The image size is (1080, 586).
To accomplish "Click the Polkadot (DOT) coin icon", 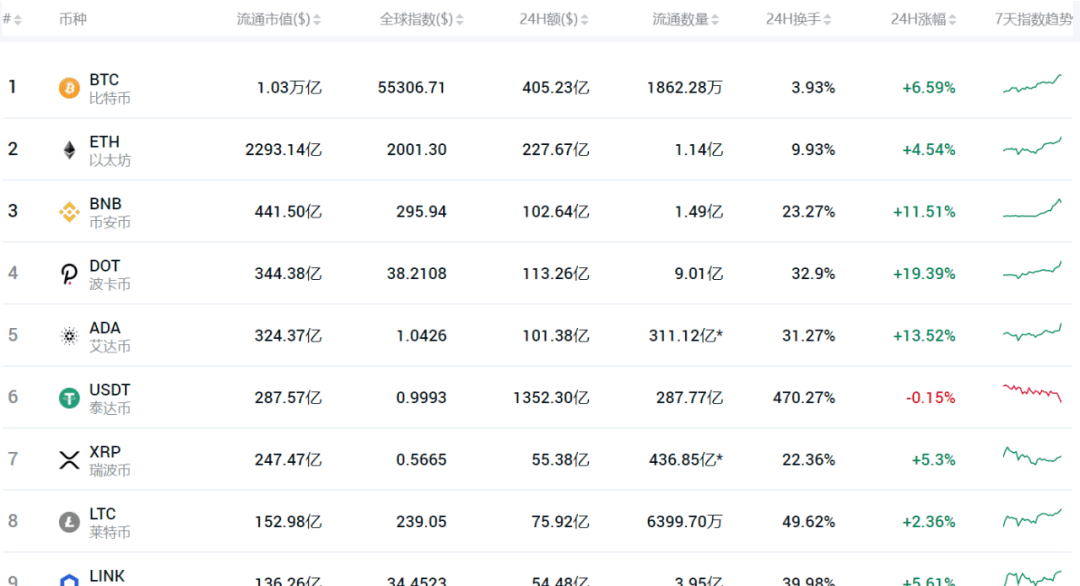I will [69, 274].
